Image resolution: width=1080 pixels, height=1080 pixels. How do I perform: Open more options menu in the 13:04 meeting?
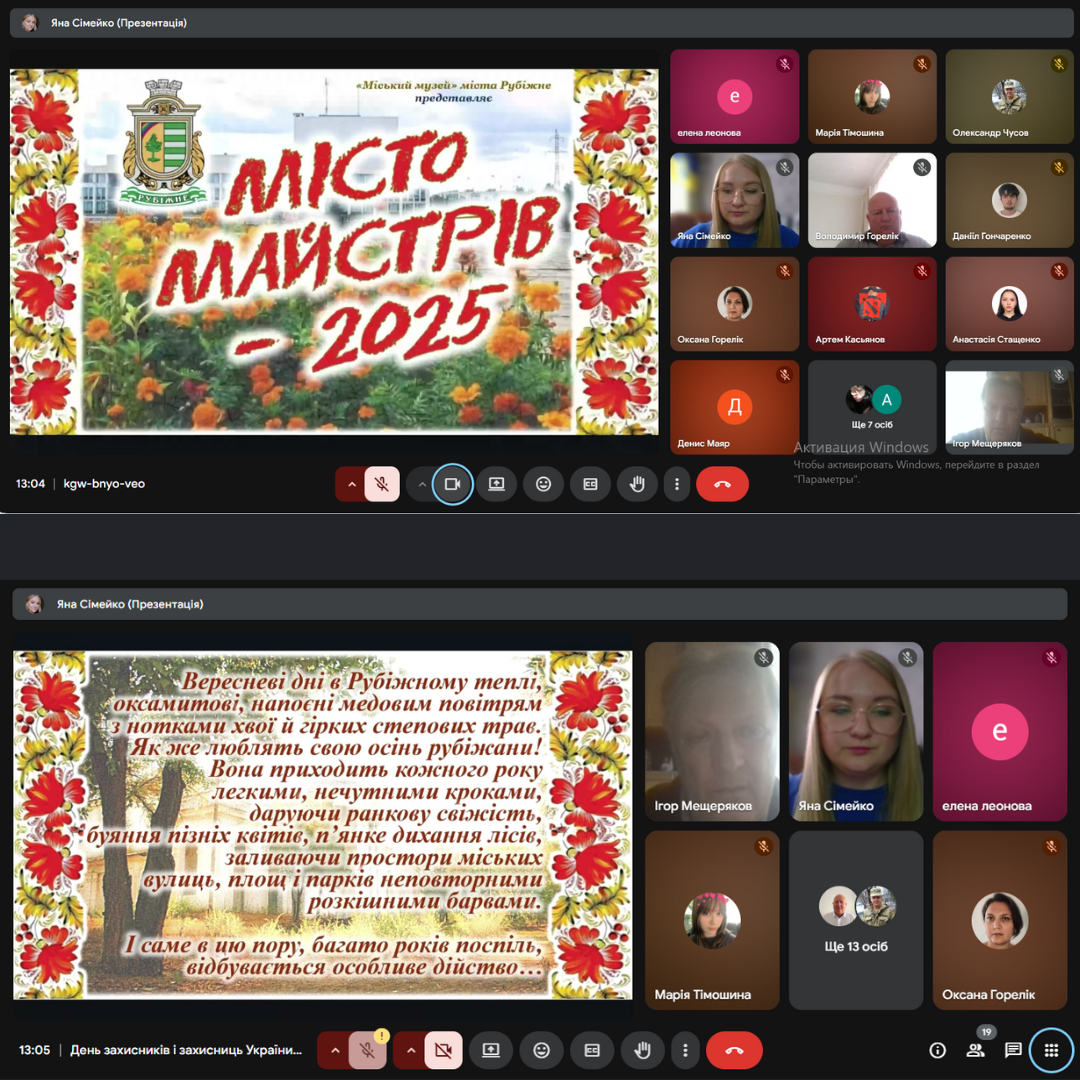coord(677,484)
